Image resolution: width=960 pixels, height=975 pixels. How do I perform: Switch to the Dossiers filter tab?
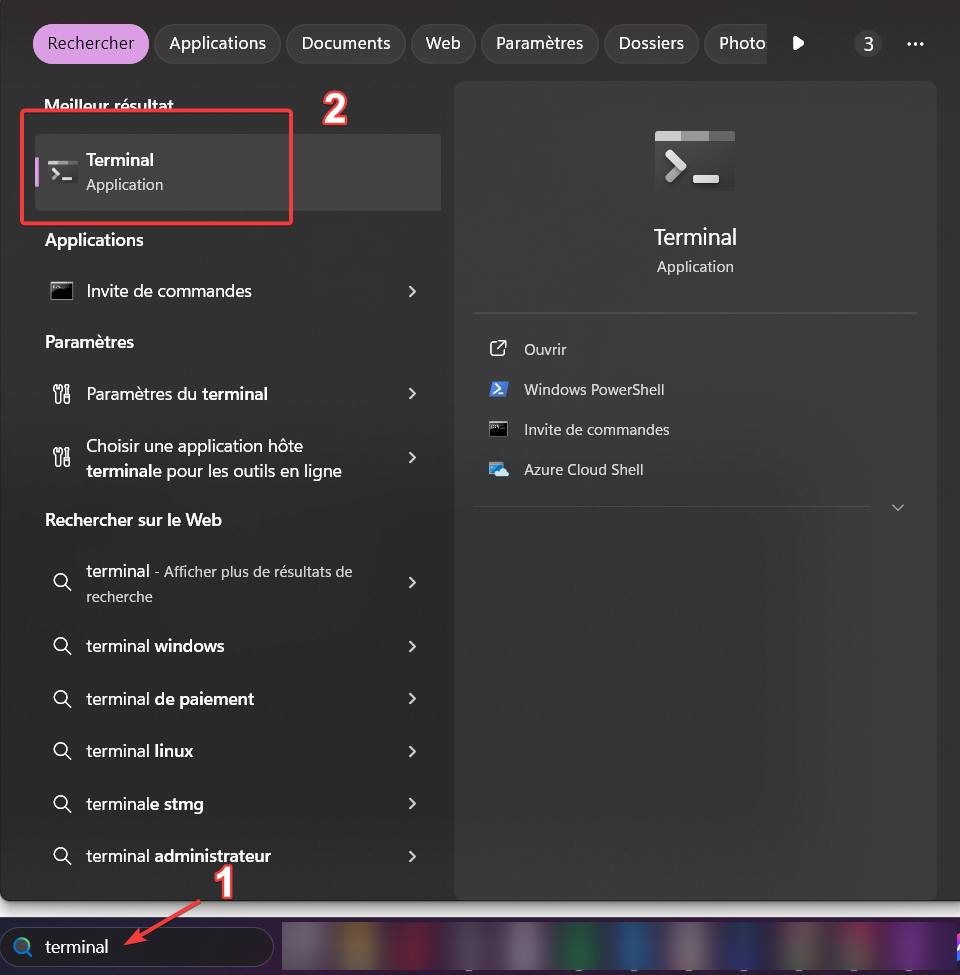[x=651, y=44]
